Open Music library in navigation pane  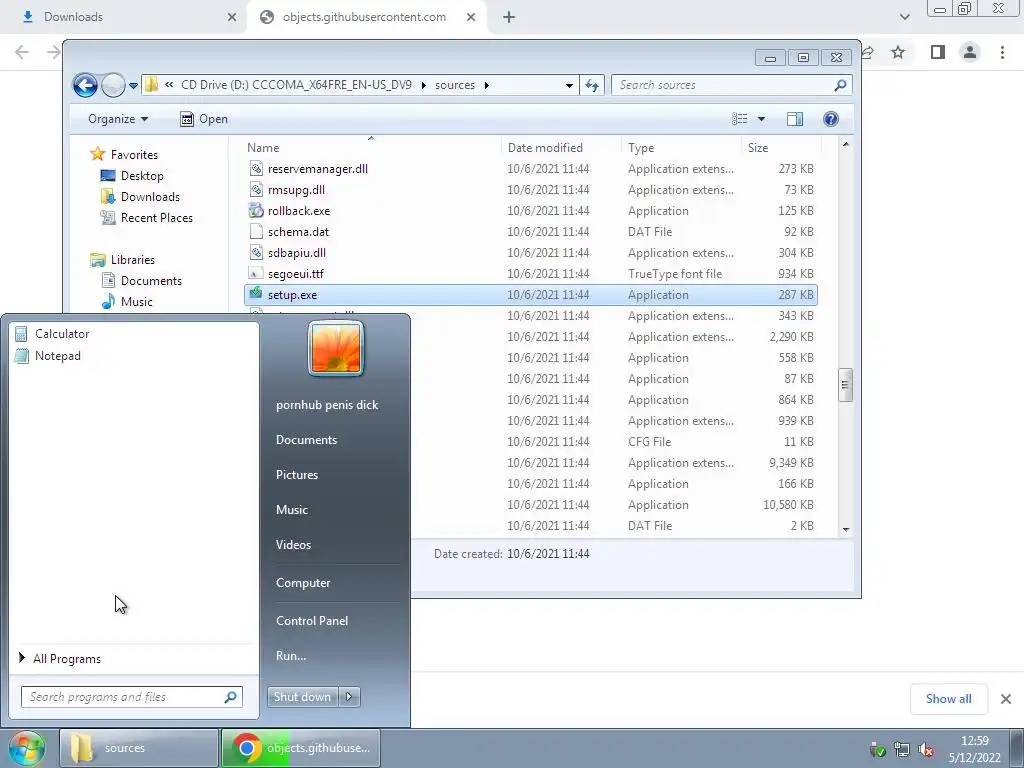click(x=136, y=301)
